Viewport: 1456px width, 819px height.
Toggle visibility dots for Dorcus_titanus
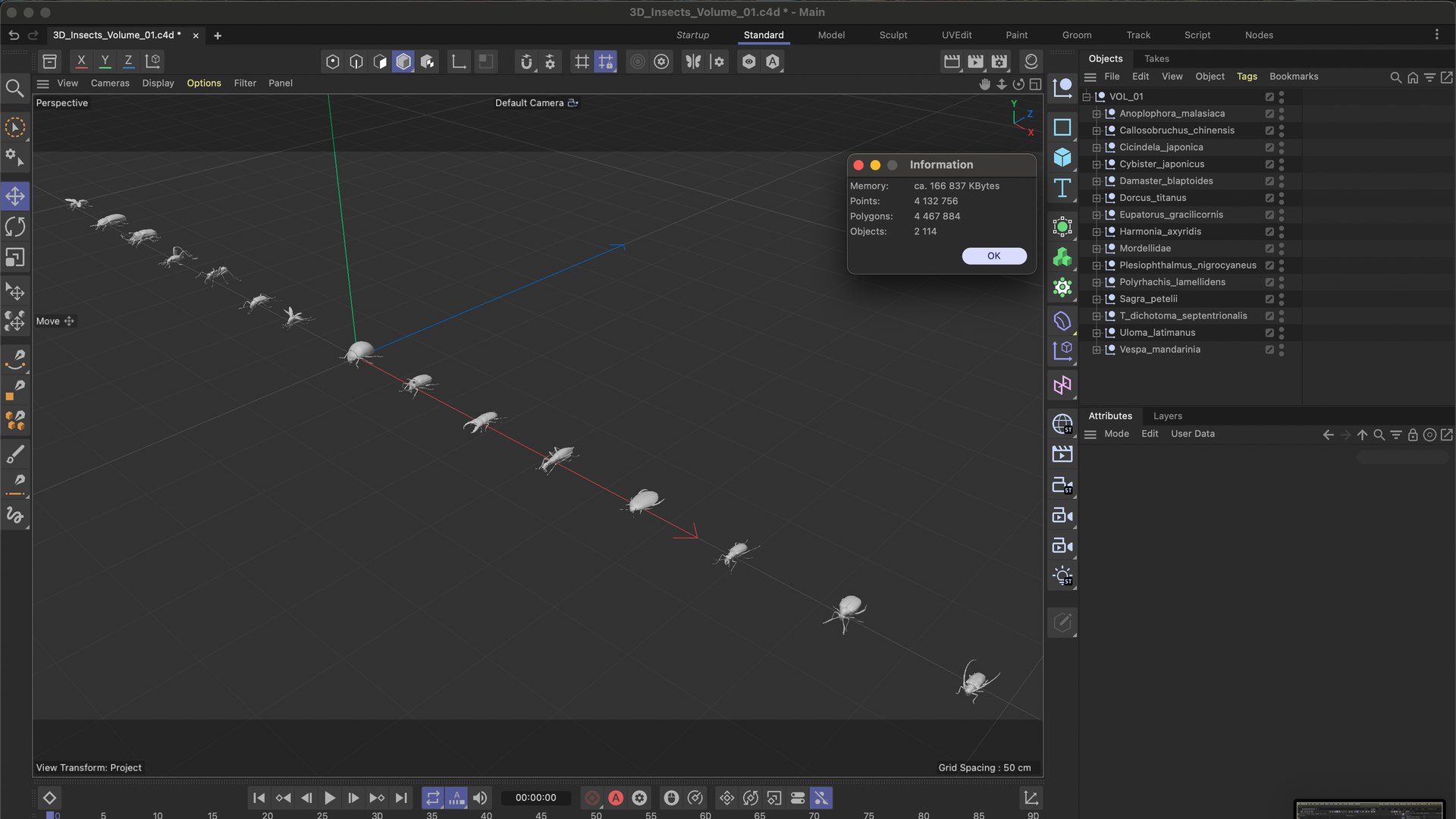point(1282,198)
